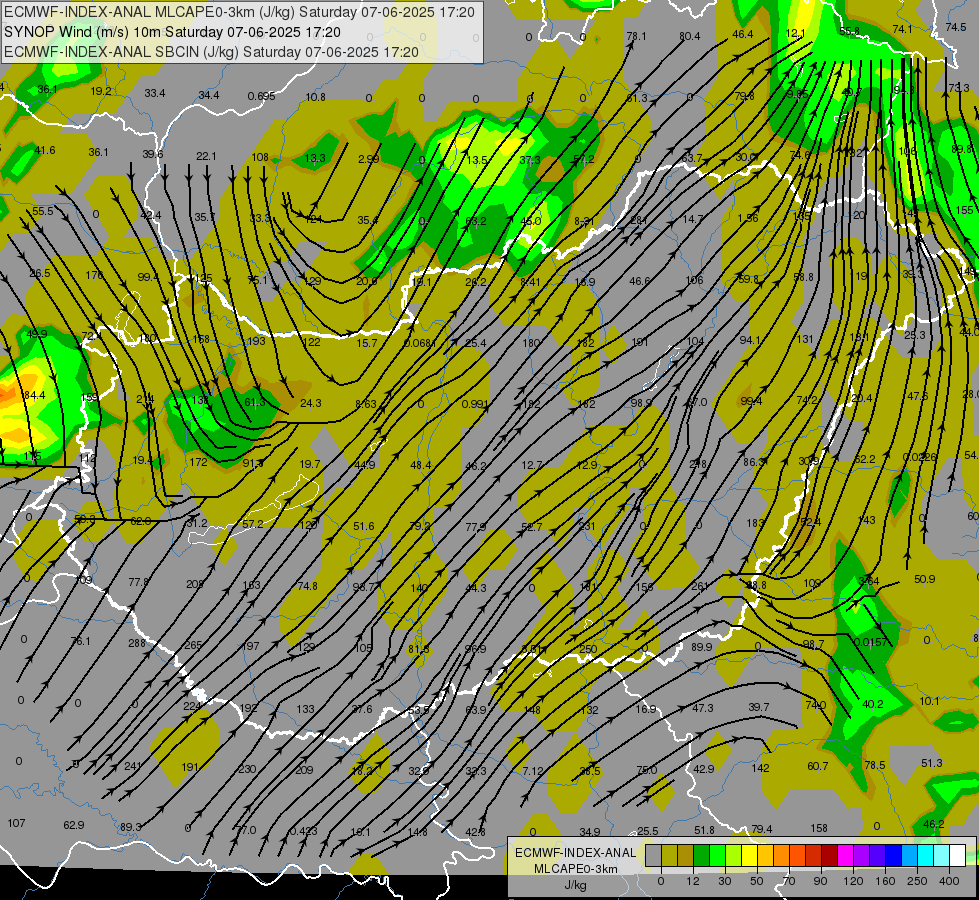Click the legend tick label 50
Image resolution: width=979 pixels, height=900 pixels.
pos(756,881)
